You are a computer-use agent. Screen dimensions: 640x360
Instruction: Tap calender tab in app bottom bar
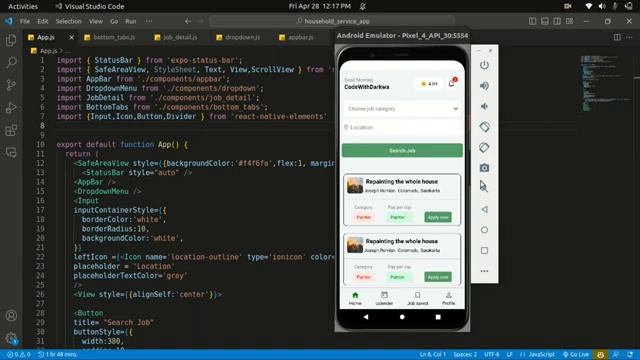(x=384, y=298)
